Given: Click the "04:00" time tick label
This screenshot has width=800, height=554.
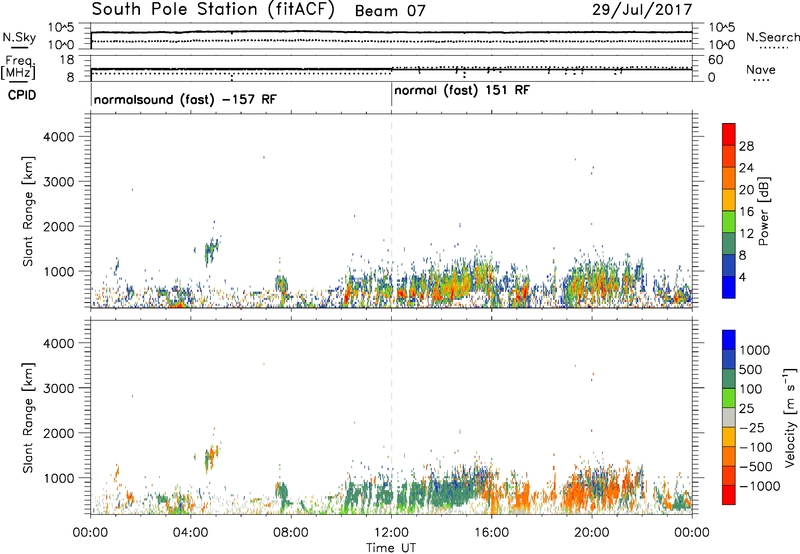Looking at the screenshot, I should point(190,533).
